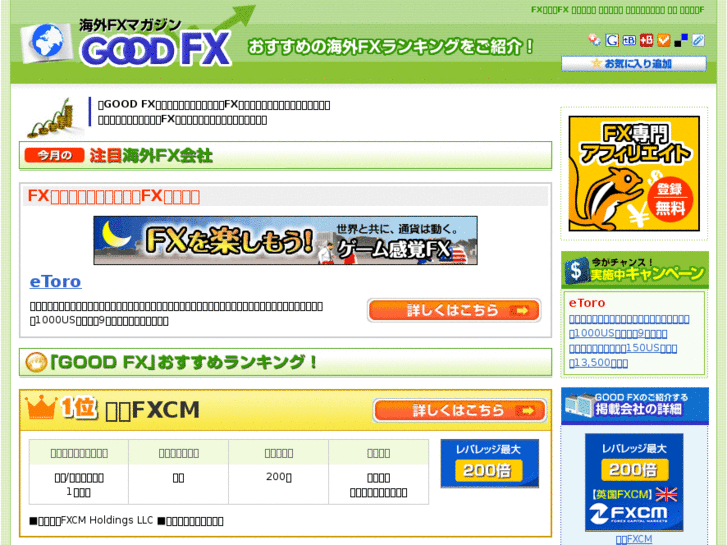Screen dimensions: 727x545
Task: Click the 今月の red badge
Action: (x=54, y=155)
